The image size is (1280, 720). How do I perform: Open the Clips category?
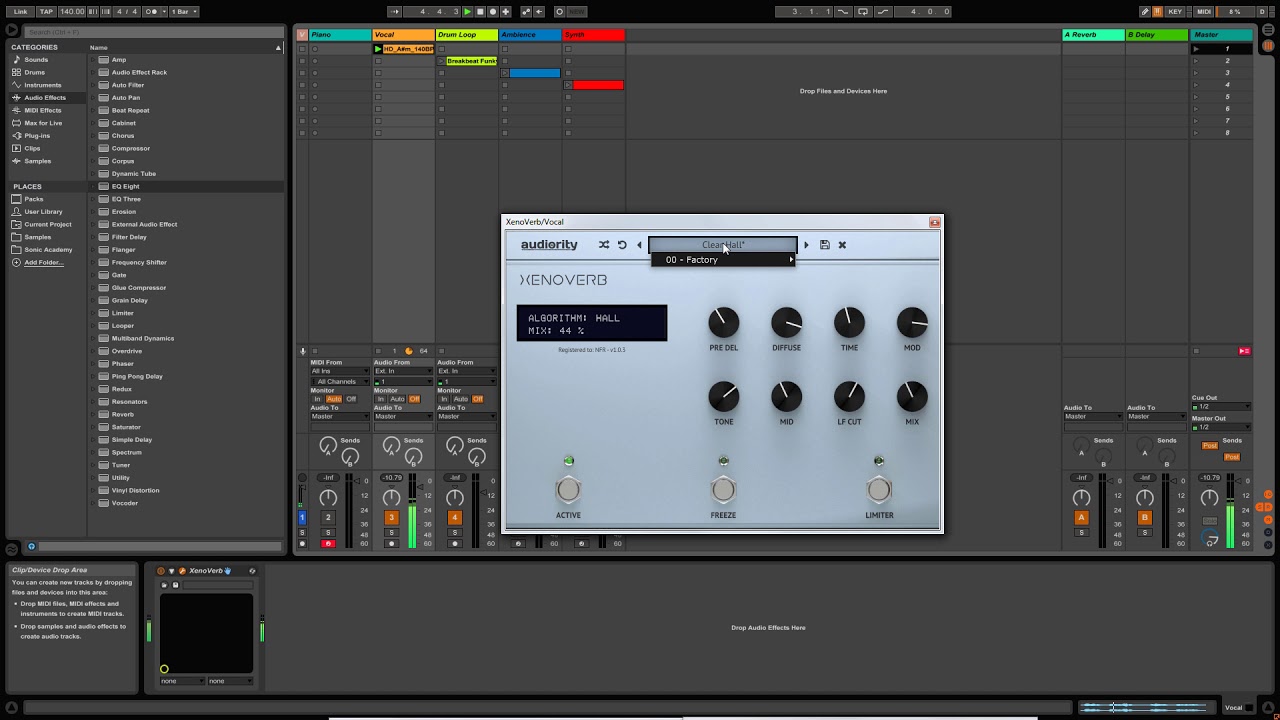pyautogui.click(x=32, y=148)
